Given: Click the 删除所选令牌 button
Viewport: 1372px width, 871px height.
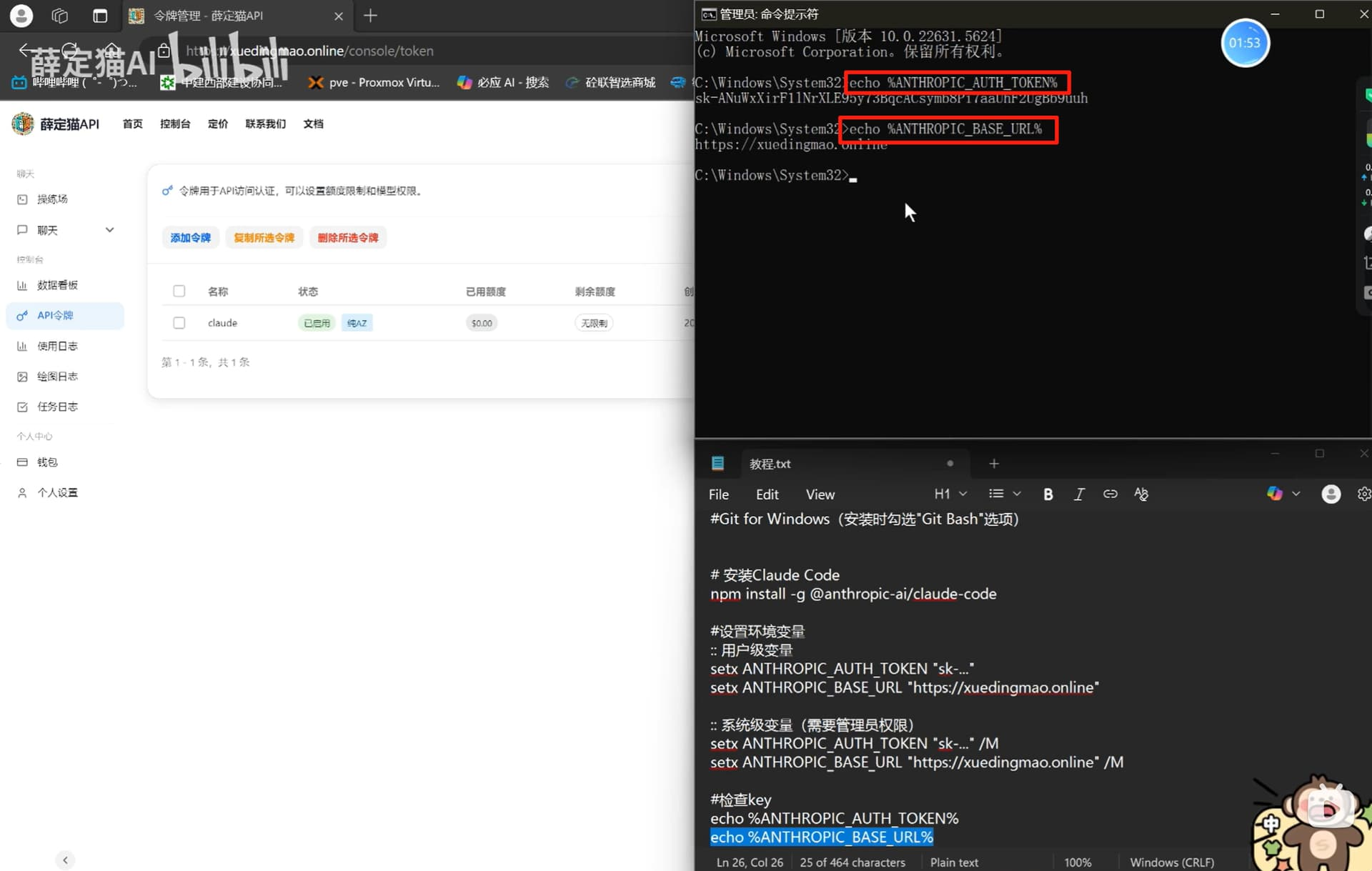Looking at the screenshot, I should (x=348, y=238).
